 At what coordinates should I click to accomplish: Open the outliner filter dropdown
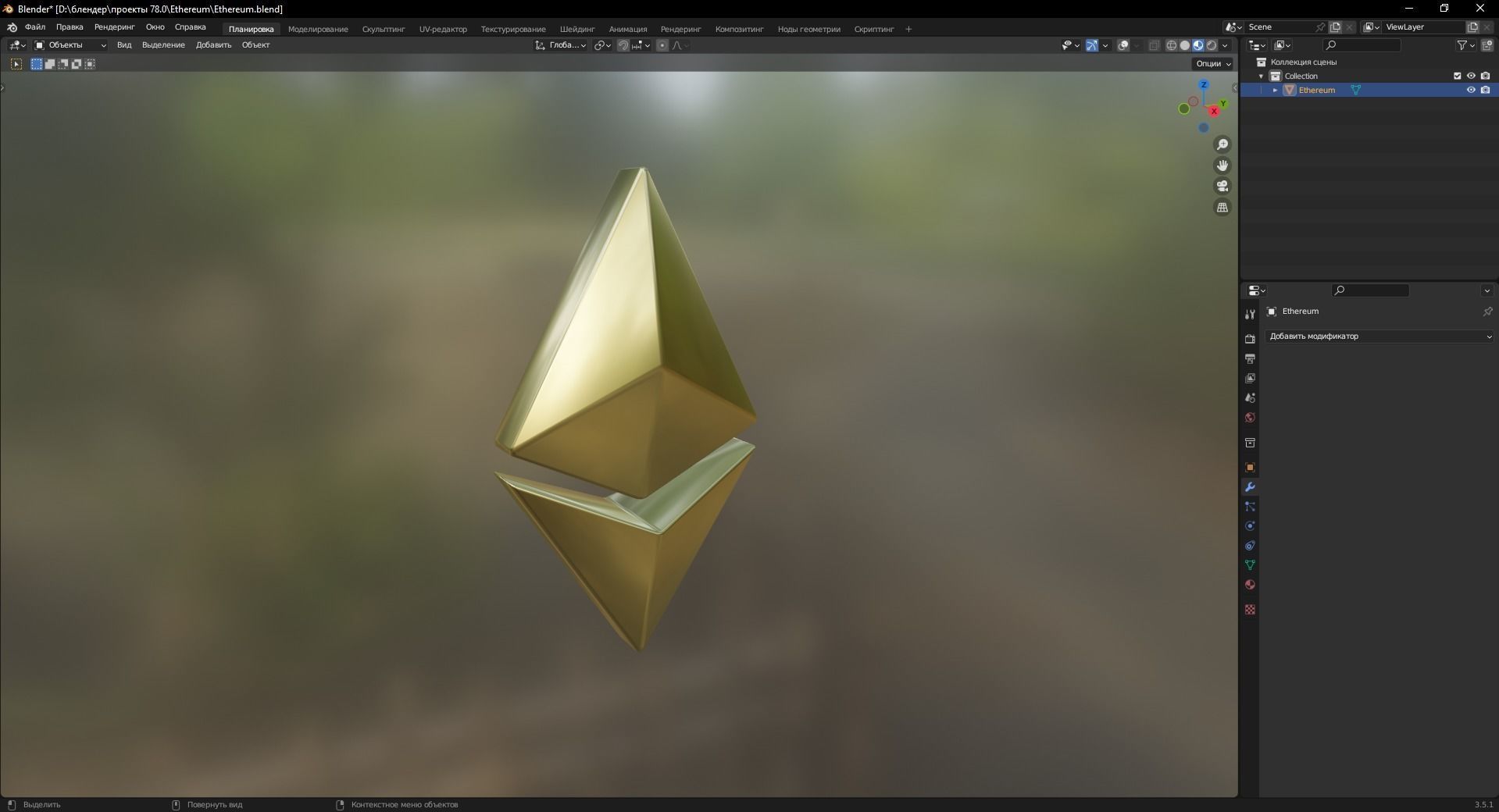pyautogui.click(x=1465, y=45)
